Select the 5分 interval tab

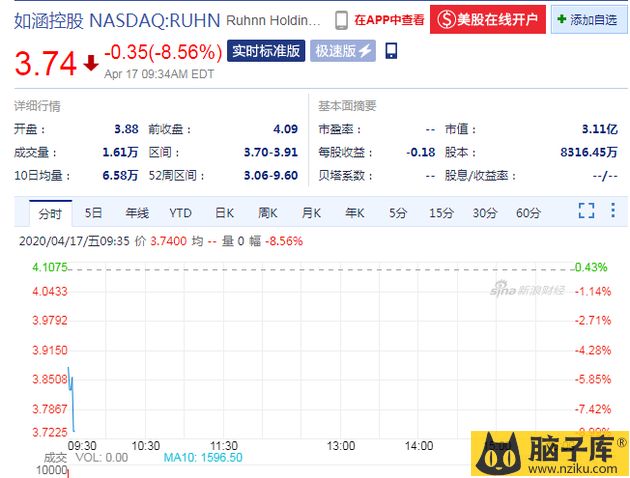[398, 213]
